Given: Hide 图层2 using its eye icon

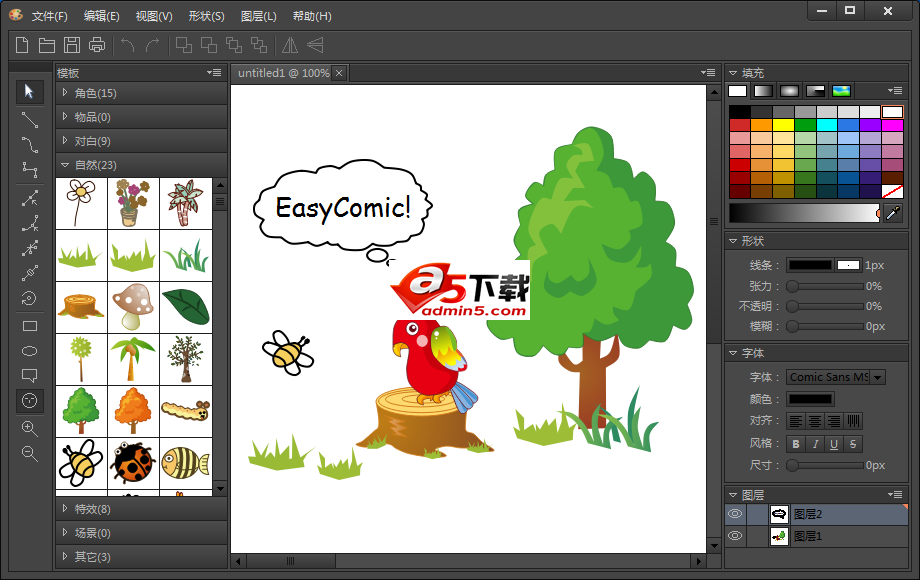Looking at the screenshot, I should pos(735,514).
